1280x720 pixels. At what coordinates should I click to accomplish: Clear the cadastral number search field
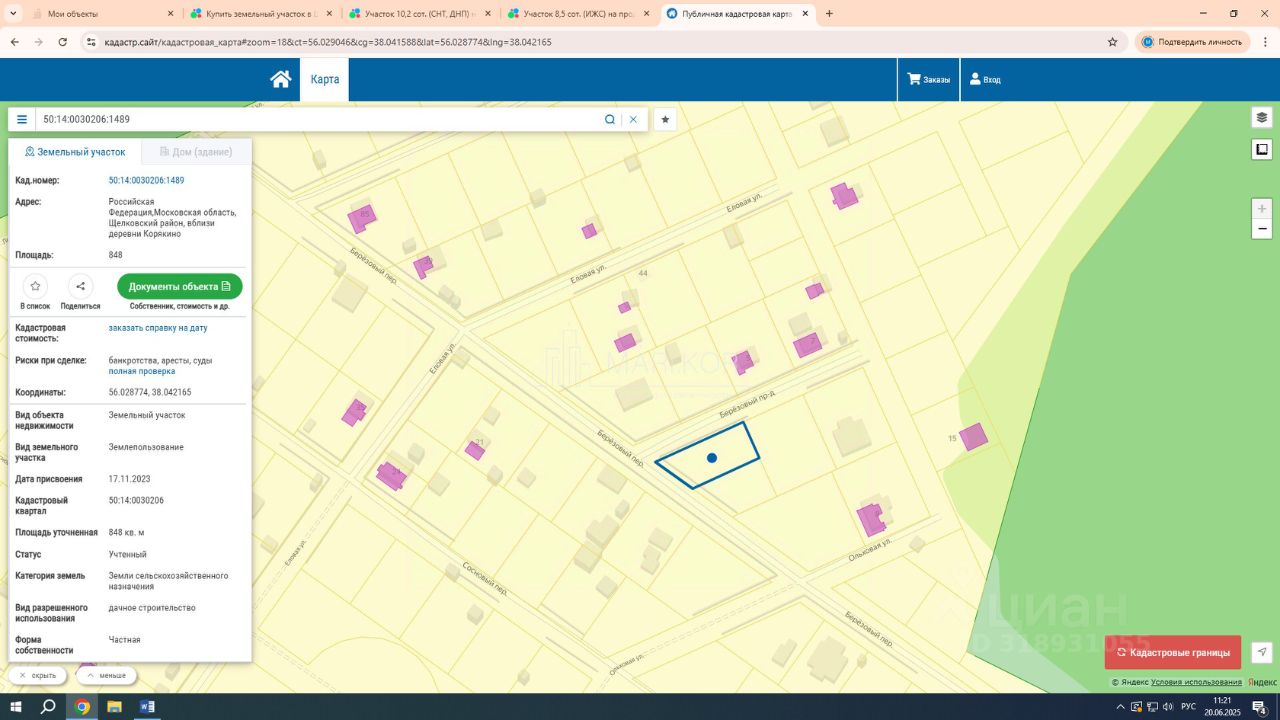[633, 119]
